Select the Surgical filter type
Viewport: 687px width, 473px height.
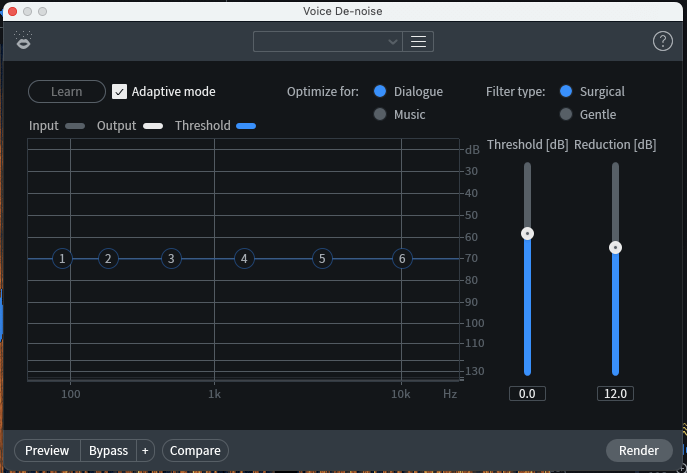click(566, 92)
